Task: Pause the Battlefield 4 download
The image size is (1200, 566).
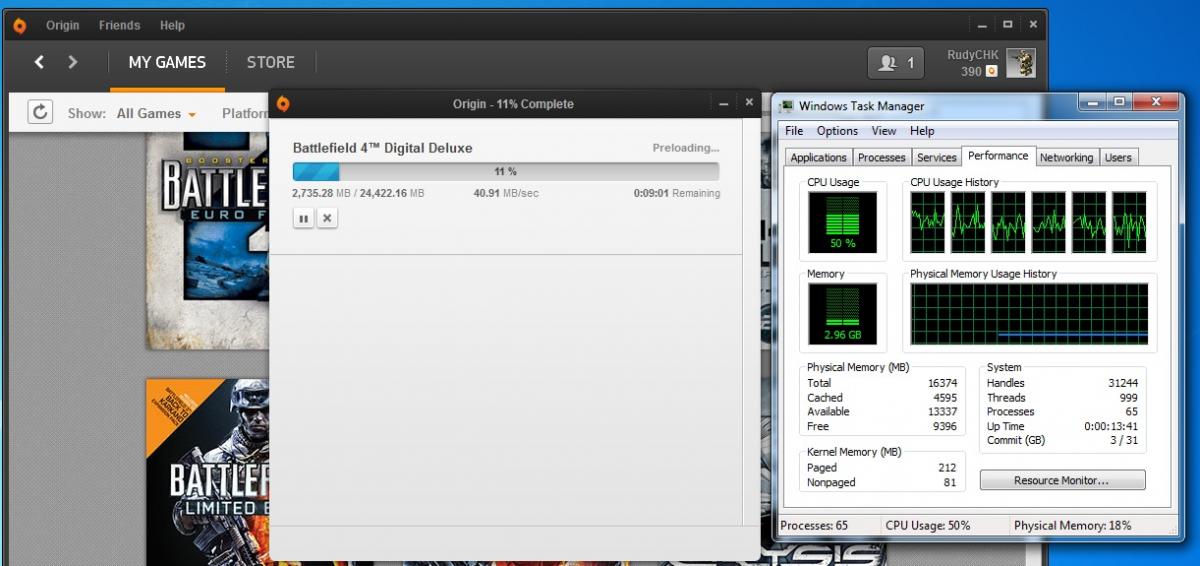Action: tap(303, 218)
